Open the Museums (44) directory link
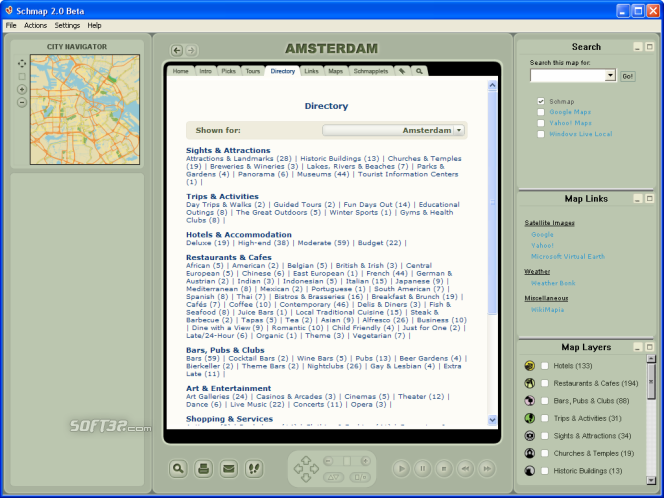Image resolution: width=664 pixels, height=498 pixels. [323, 174]
